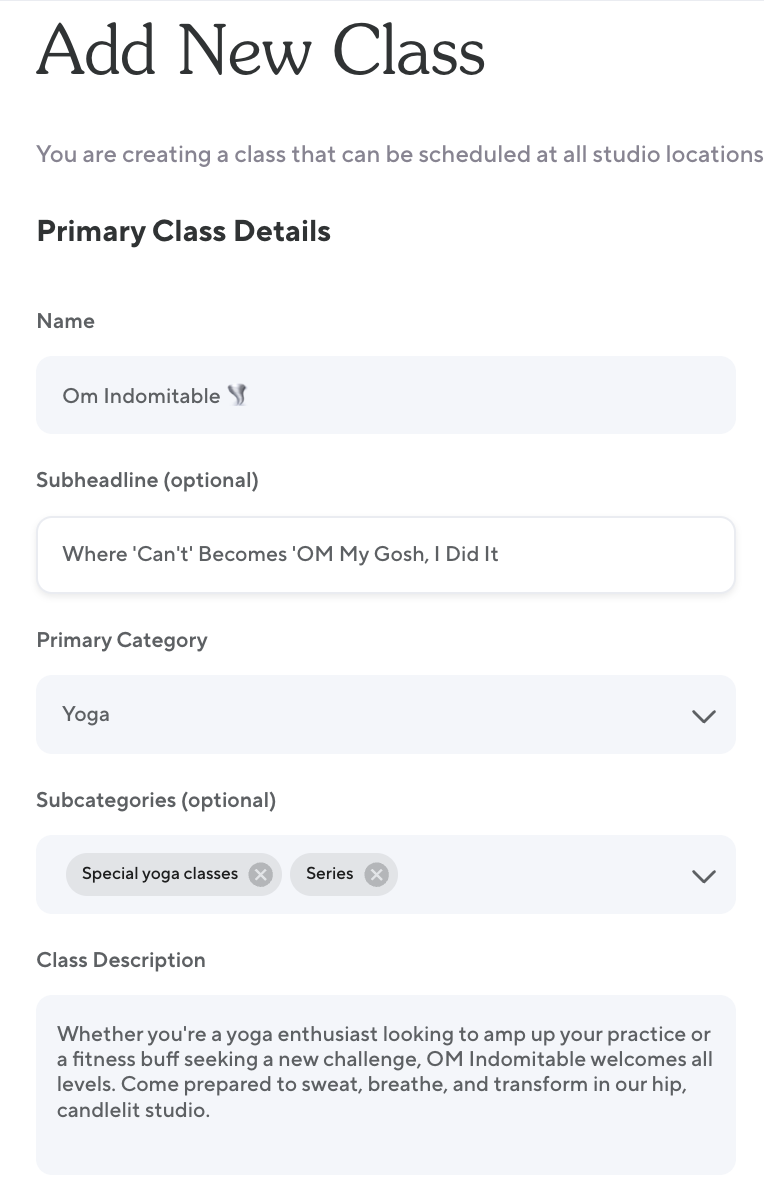Click the studio locations info text
The width and height of the screenshot is (764, 1202).
pyautogui.click(x=400, y=155)
